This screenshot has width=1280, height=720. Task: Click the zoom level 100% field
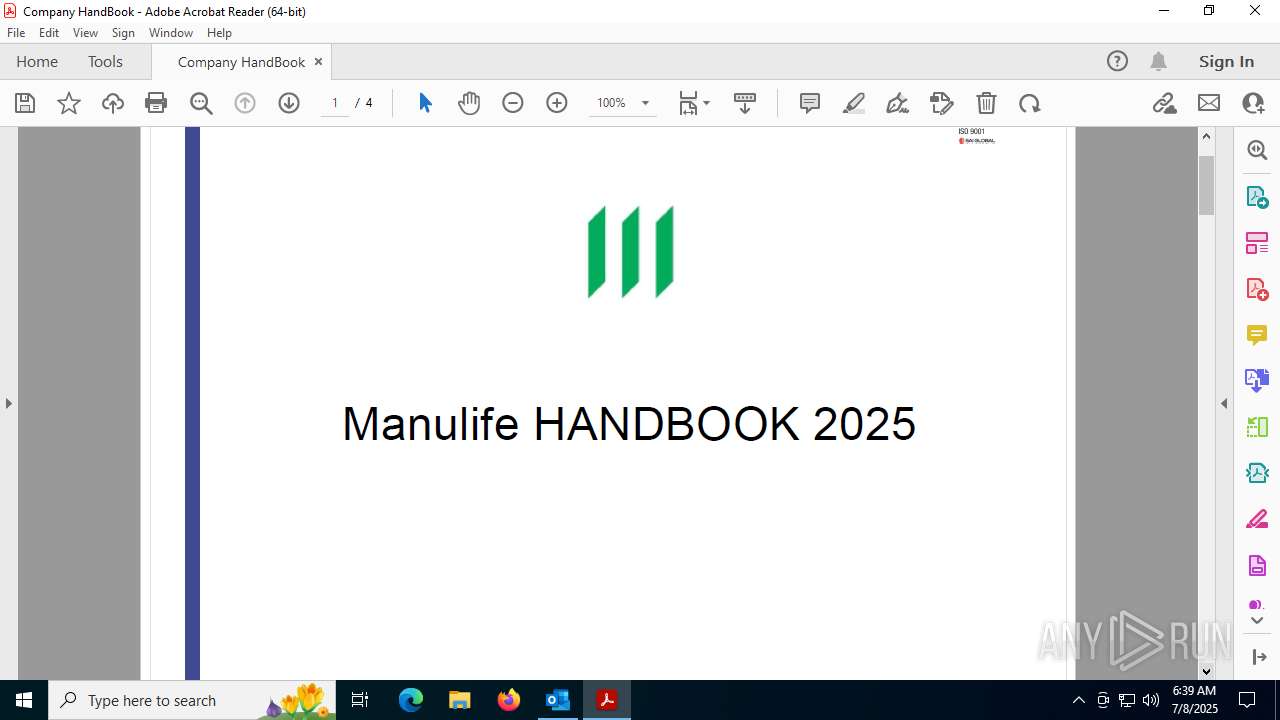[611, 103]
